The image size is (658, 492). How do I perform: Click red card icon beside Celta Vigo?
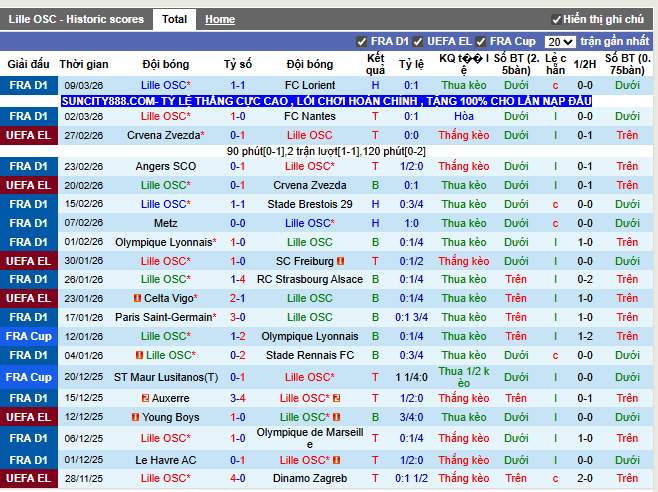coord(137,298)
